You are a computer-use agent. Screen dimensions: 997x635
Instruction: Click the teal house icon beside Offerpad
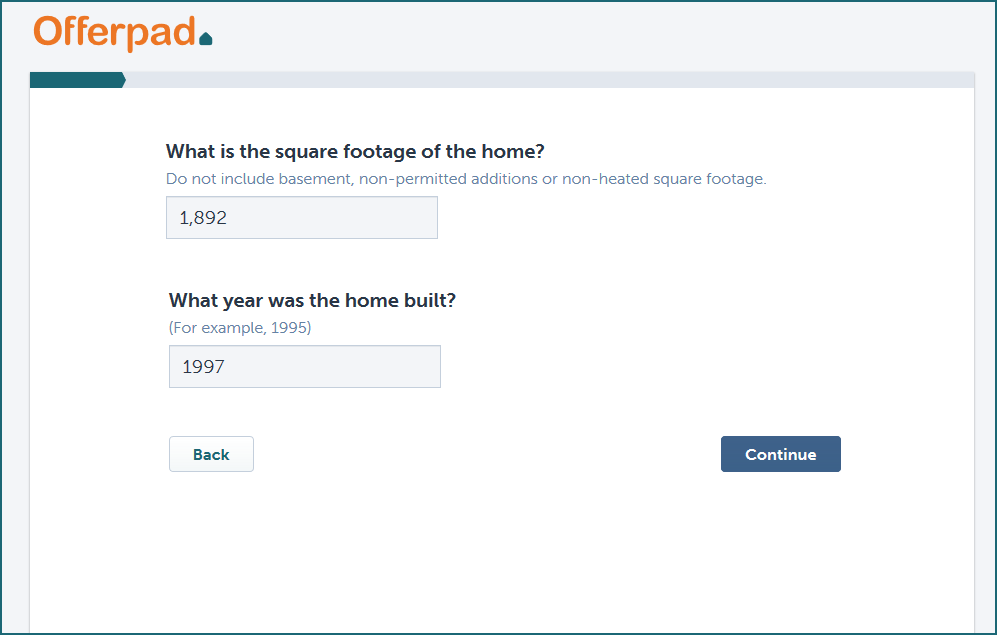(206, 39)
